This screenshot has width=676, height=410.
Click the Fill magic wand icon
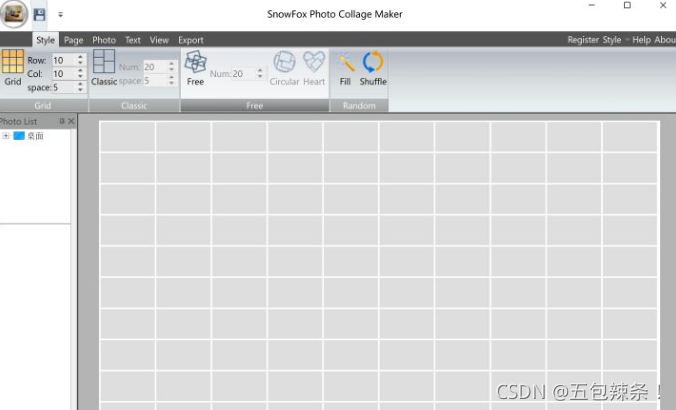345,63
